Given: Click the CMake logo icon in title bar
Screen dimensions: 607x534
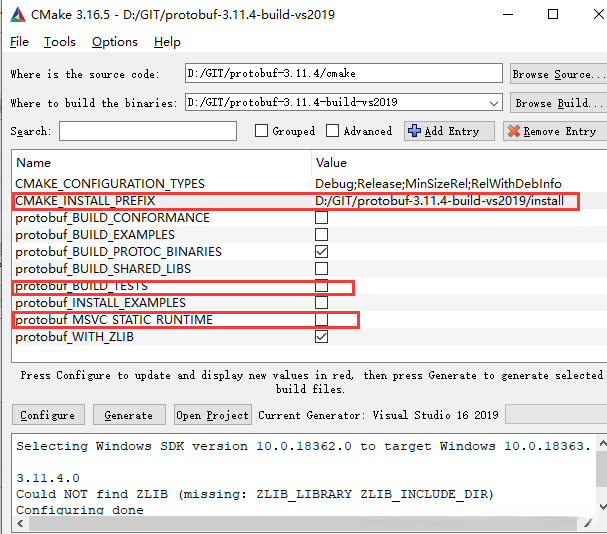Looking at the screenshot, I should (18, 15).
